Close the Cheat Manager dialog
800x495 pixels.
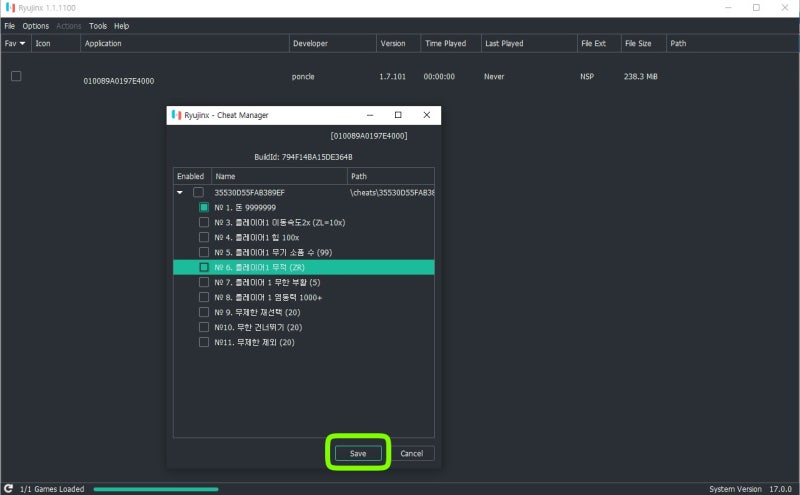pyautogui.click(x=427, y=115)
